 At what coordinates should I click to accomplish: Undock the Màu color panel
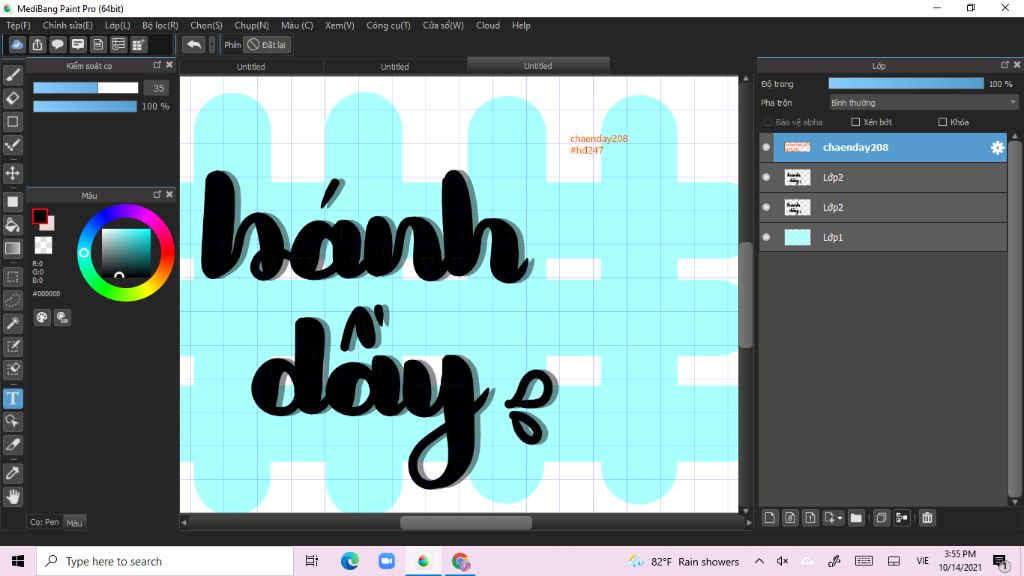click(157, 195)
